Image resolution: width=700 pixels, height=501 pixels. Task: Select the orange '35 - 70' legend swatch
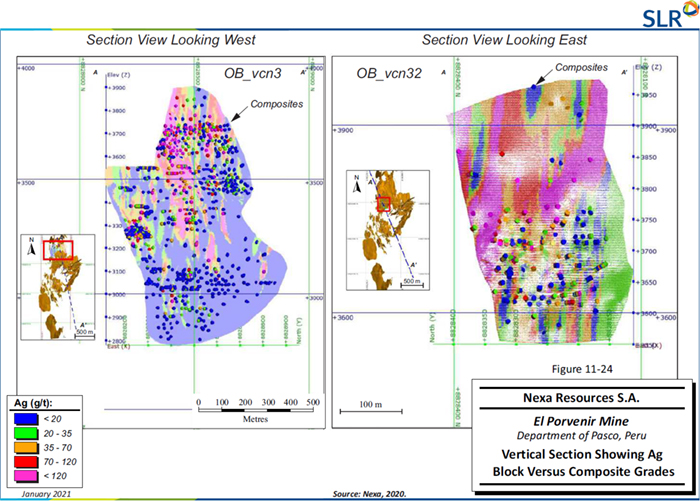point(26,447)
